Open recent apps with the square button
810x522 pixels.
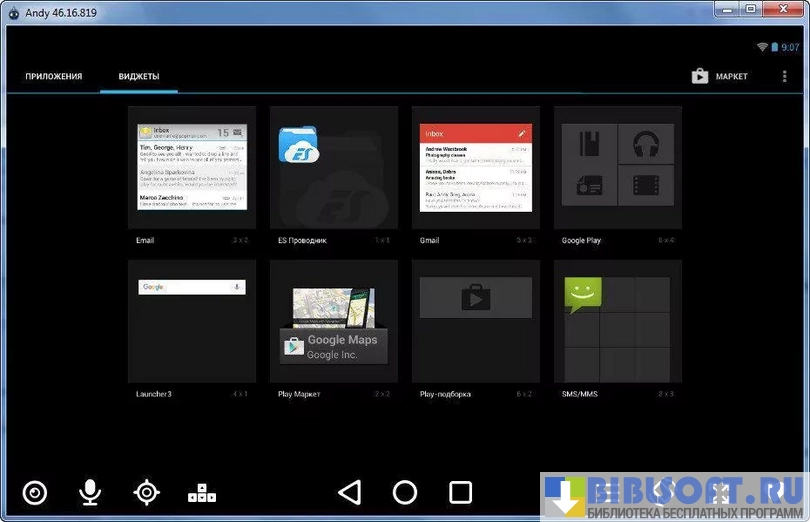tap(460, 492)
